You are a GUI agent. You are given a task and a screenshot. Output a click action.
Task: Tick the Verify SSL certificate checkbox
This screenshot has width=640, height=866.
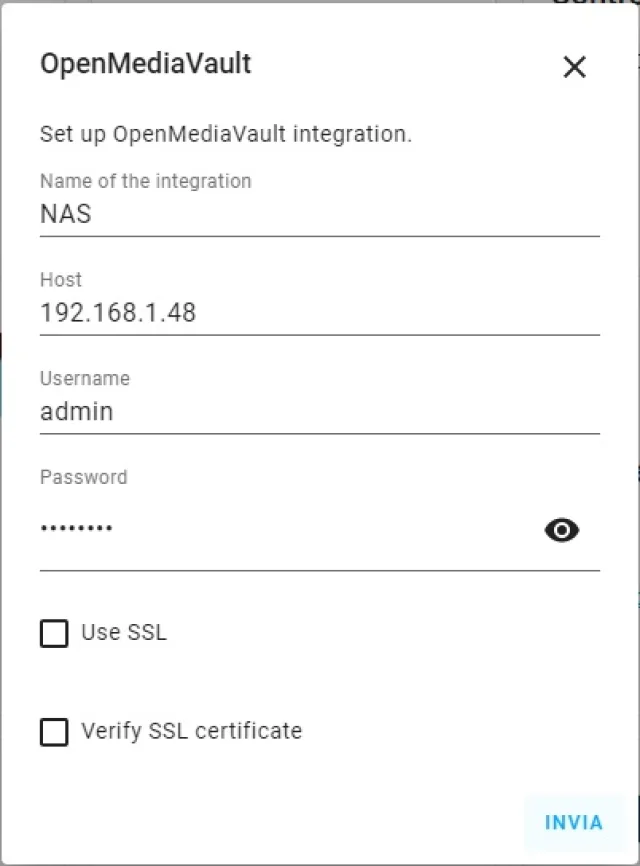(x=54, y=732)
